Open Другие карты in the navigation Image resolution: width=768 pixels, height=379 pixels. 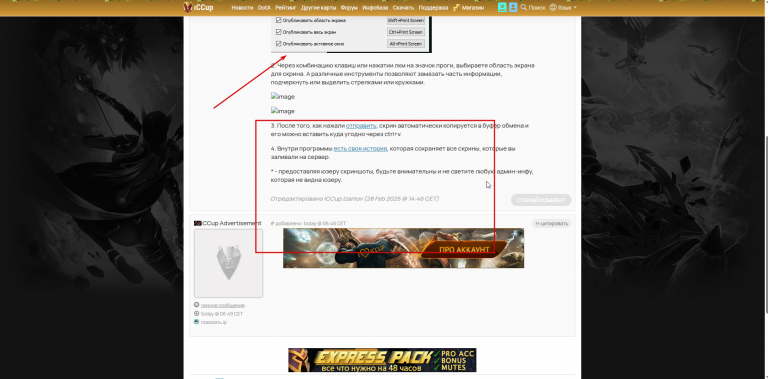tap(318, 8)
